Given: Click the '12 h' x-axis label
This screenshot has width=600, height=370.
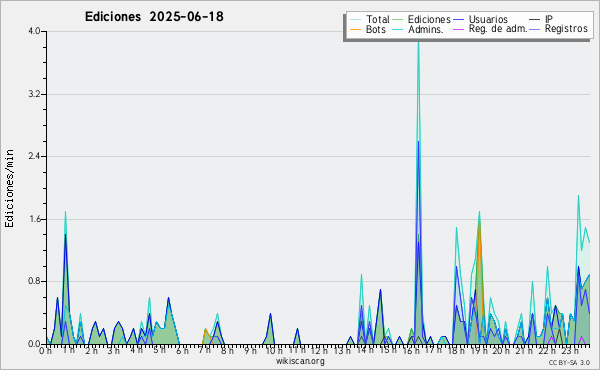Looking at the screenshot, I should pos(318,351).
